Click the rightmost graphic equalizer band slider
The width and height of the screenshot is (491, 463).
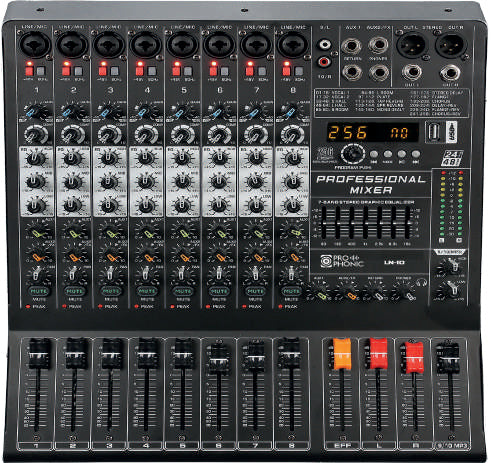point(408,223)
